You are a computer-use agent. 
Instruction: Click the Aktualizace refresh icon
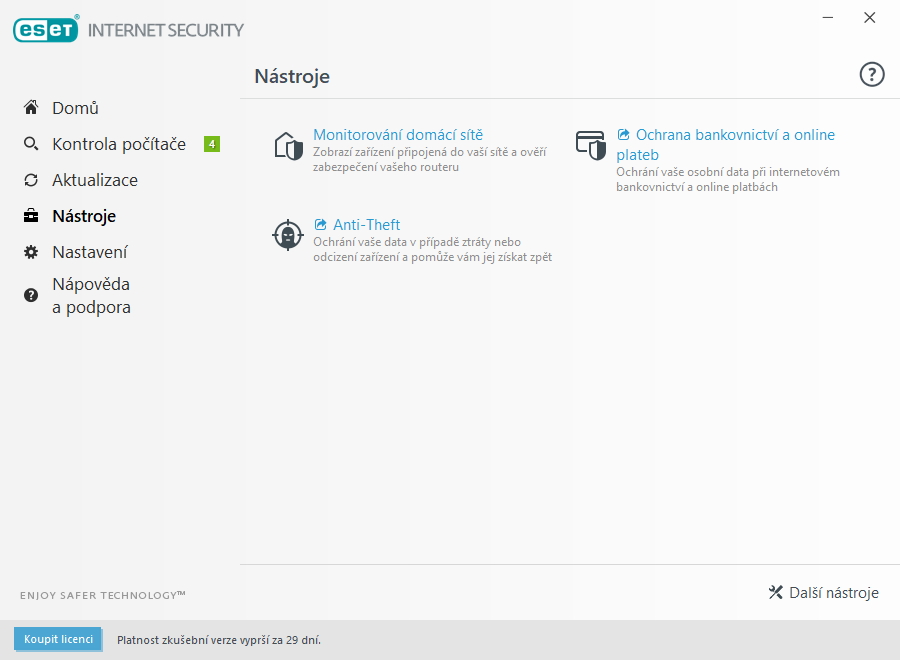click(x=31, y=179)
